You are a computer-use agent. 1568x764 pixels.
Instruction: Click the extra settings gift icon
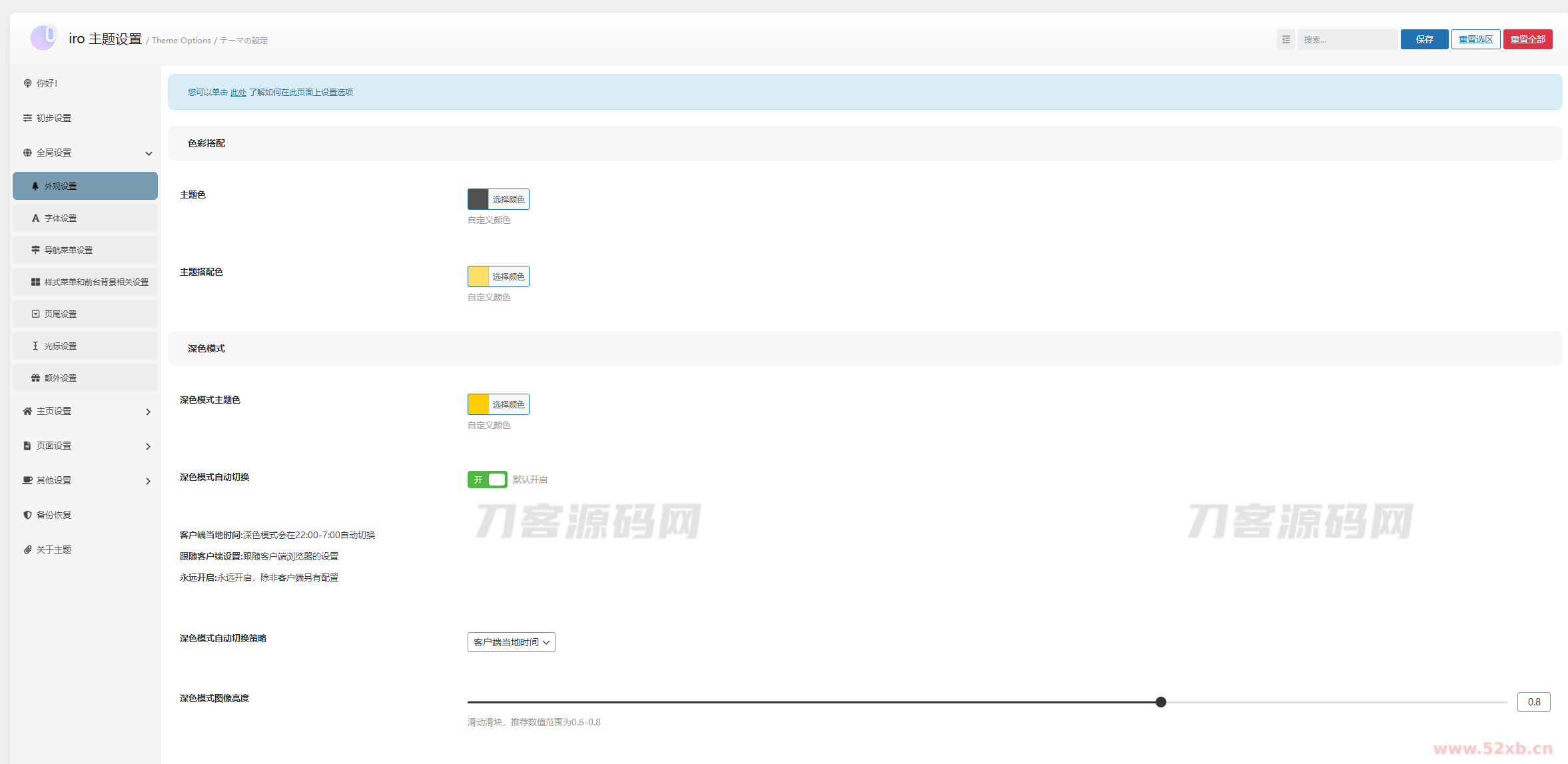point(35,378)
